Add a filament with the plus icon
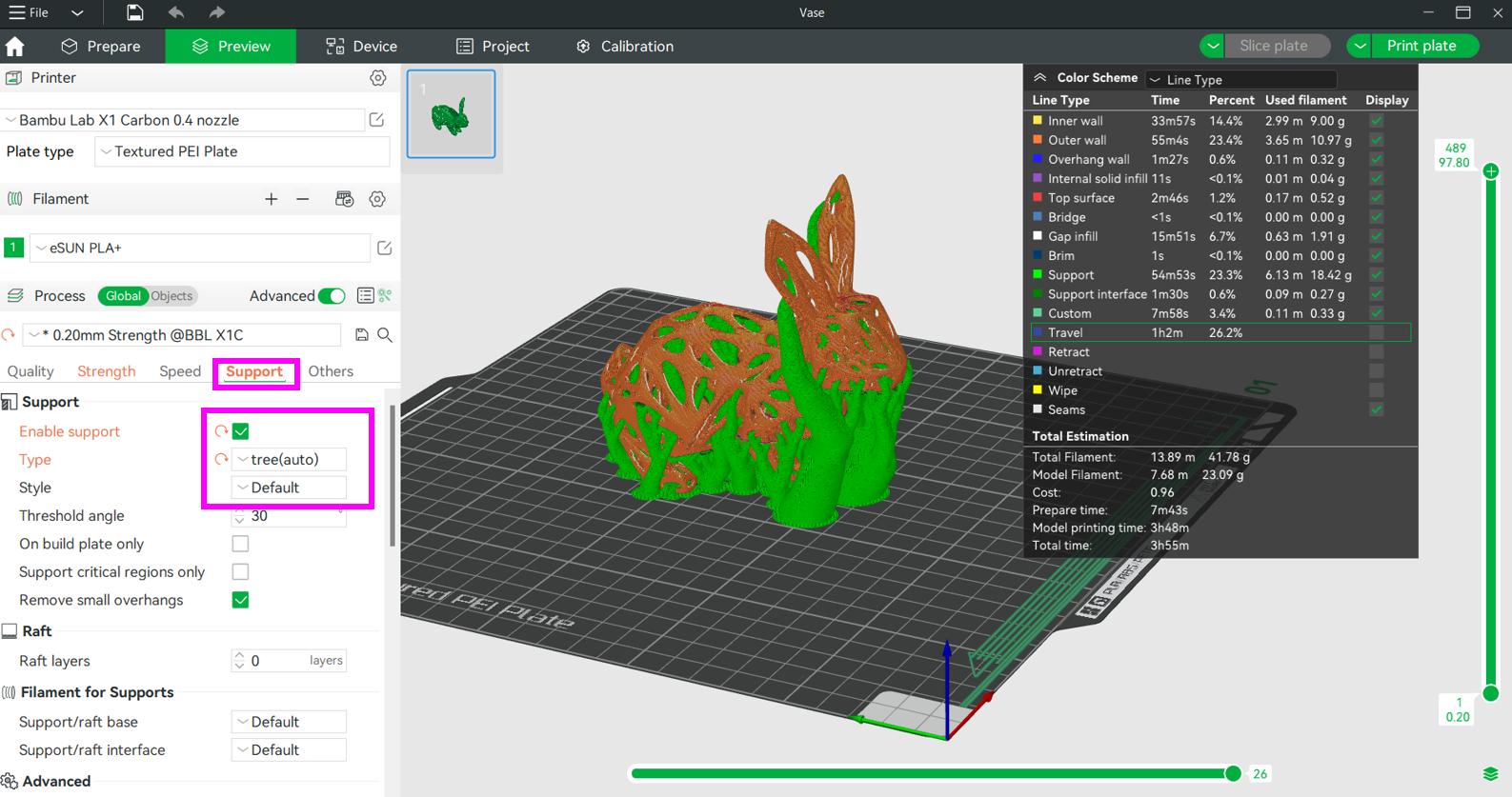Screen dimensions: 1512x797 point(272,199)
